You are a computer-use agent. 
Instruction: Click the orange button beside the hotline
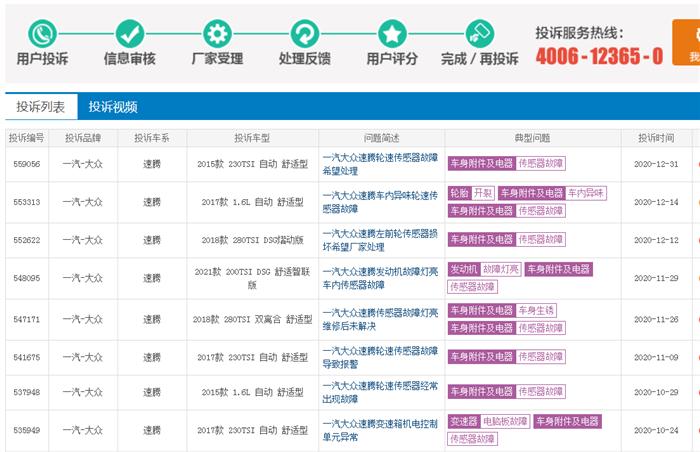686,42
